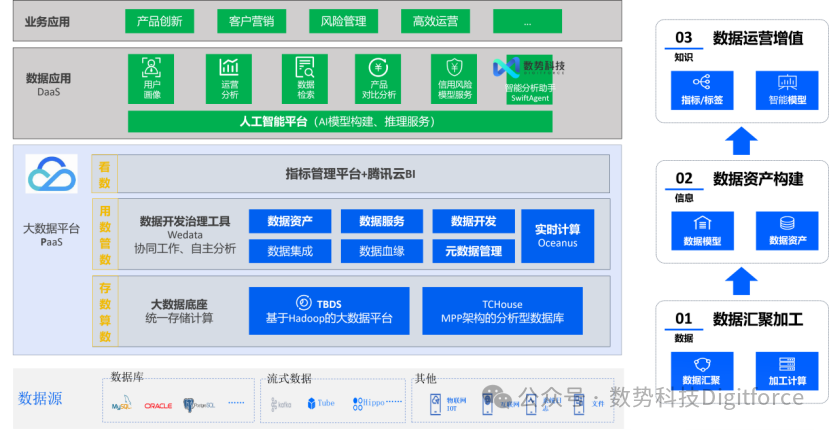Click the Hippo logo
This screenshot has height=430, width=830.
pos(368,404)
